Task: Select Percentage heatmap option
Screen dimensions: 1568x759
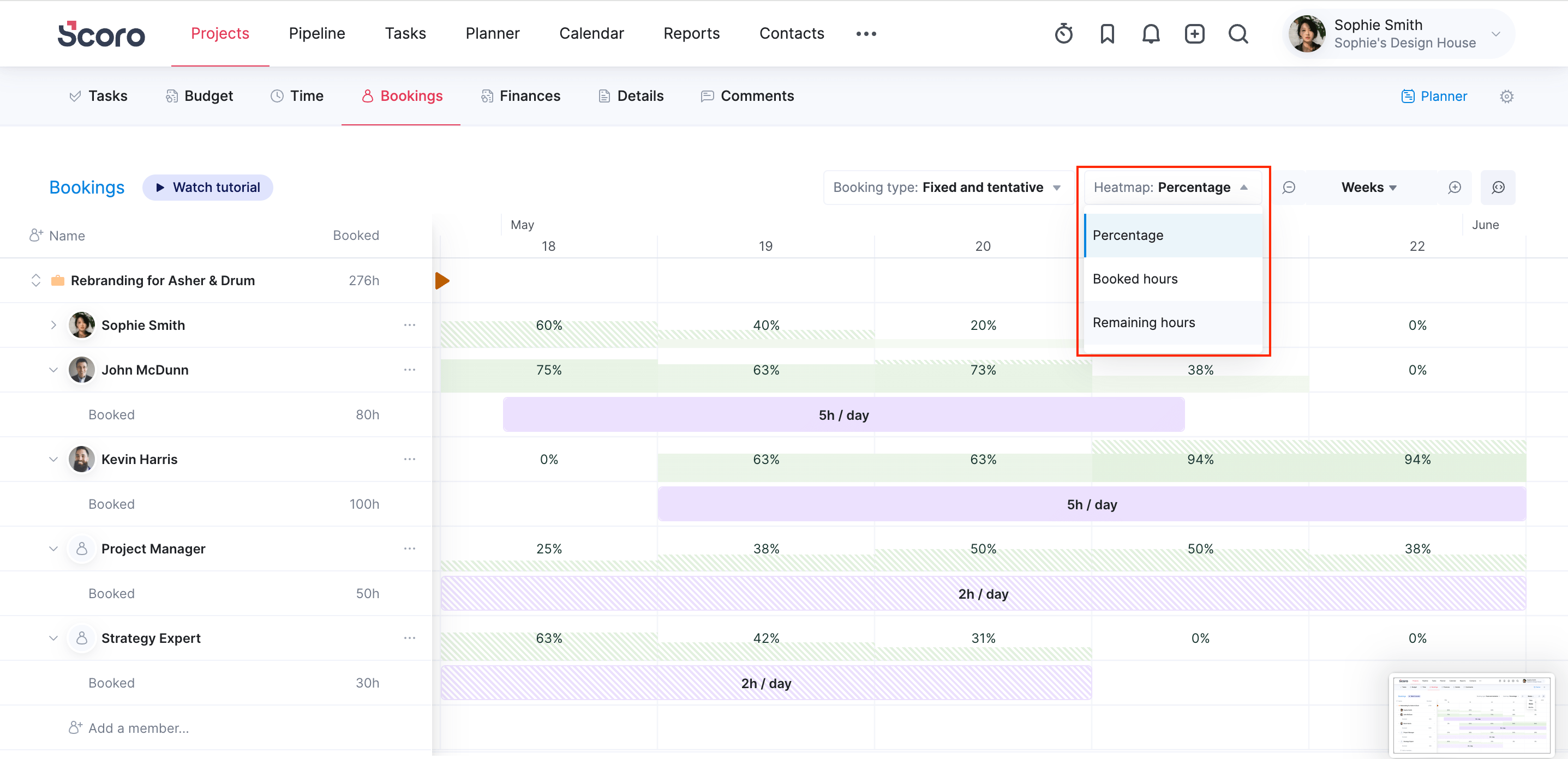Action: [x=1174, y=236]
